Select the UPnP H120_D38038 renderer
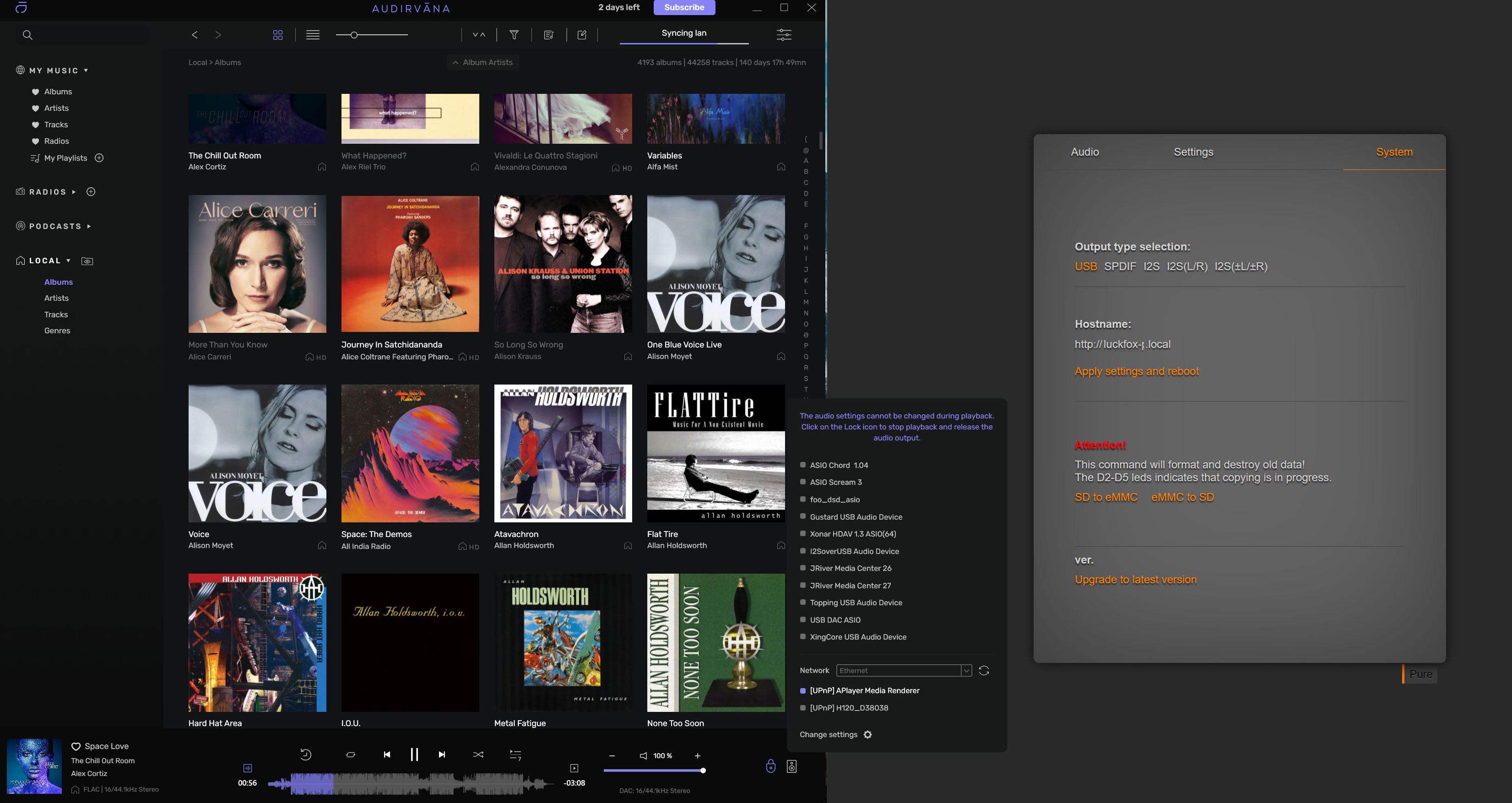Image resolution: width=1512 pixels, height=803 pixels. click(848, 708)
